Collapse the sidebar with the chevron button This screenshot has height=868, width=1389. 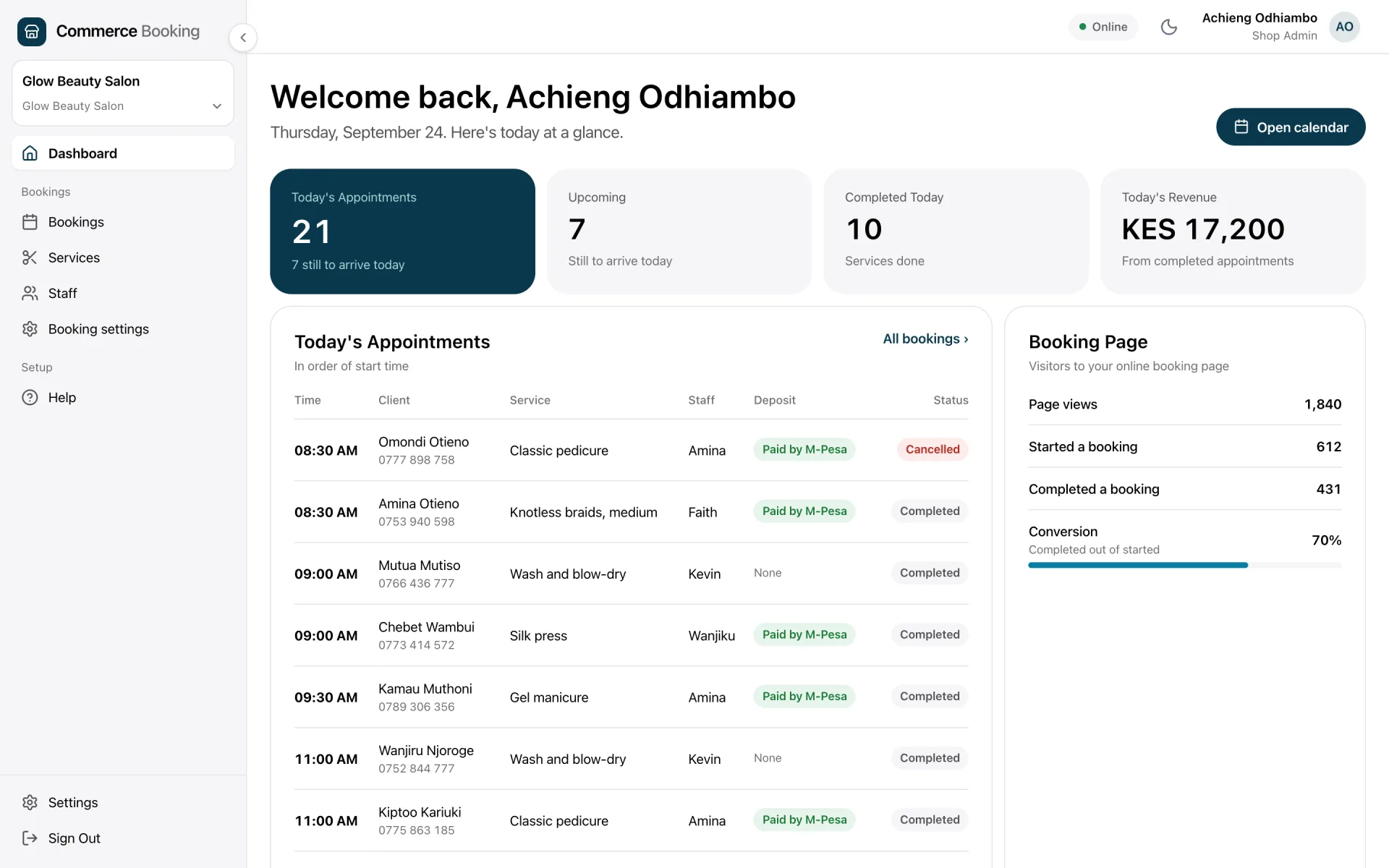pos(243,38)
